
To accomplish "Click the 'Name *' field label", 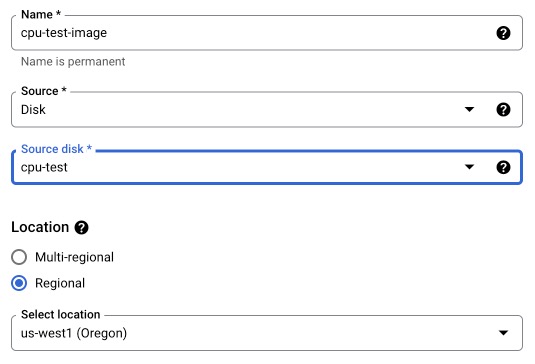I will click(x=41, y=14).
